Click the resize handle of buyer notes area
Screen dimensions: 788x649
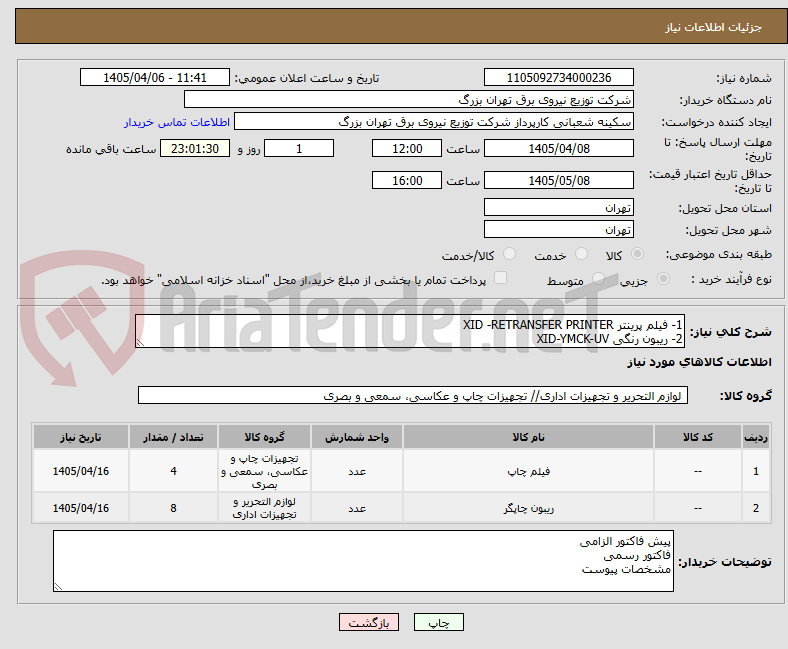tap(58, 587)
